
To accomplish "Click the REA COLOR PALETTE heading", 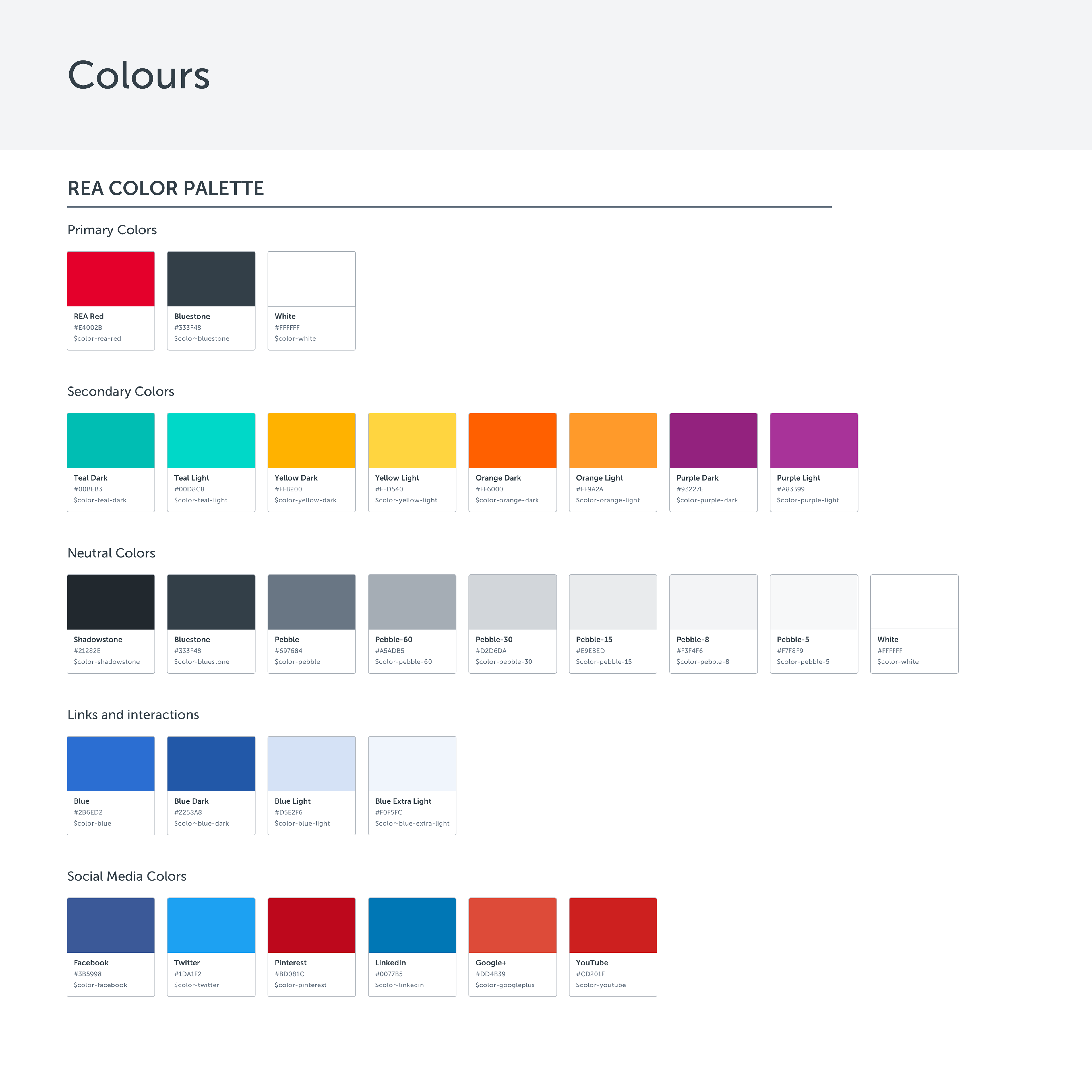I will coord(166,188).
